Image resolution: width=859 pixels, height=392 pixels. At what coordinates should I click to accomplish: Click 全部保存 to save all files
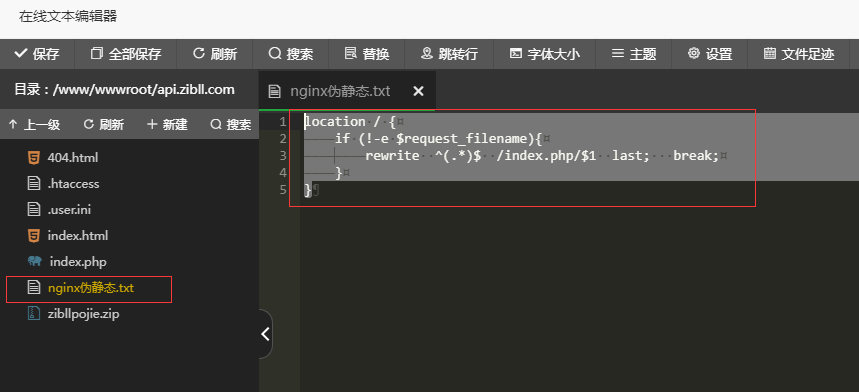coord(125,54)
